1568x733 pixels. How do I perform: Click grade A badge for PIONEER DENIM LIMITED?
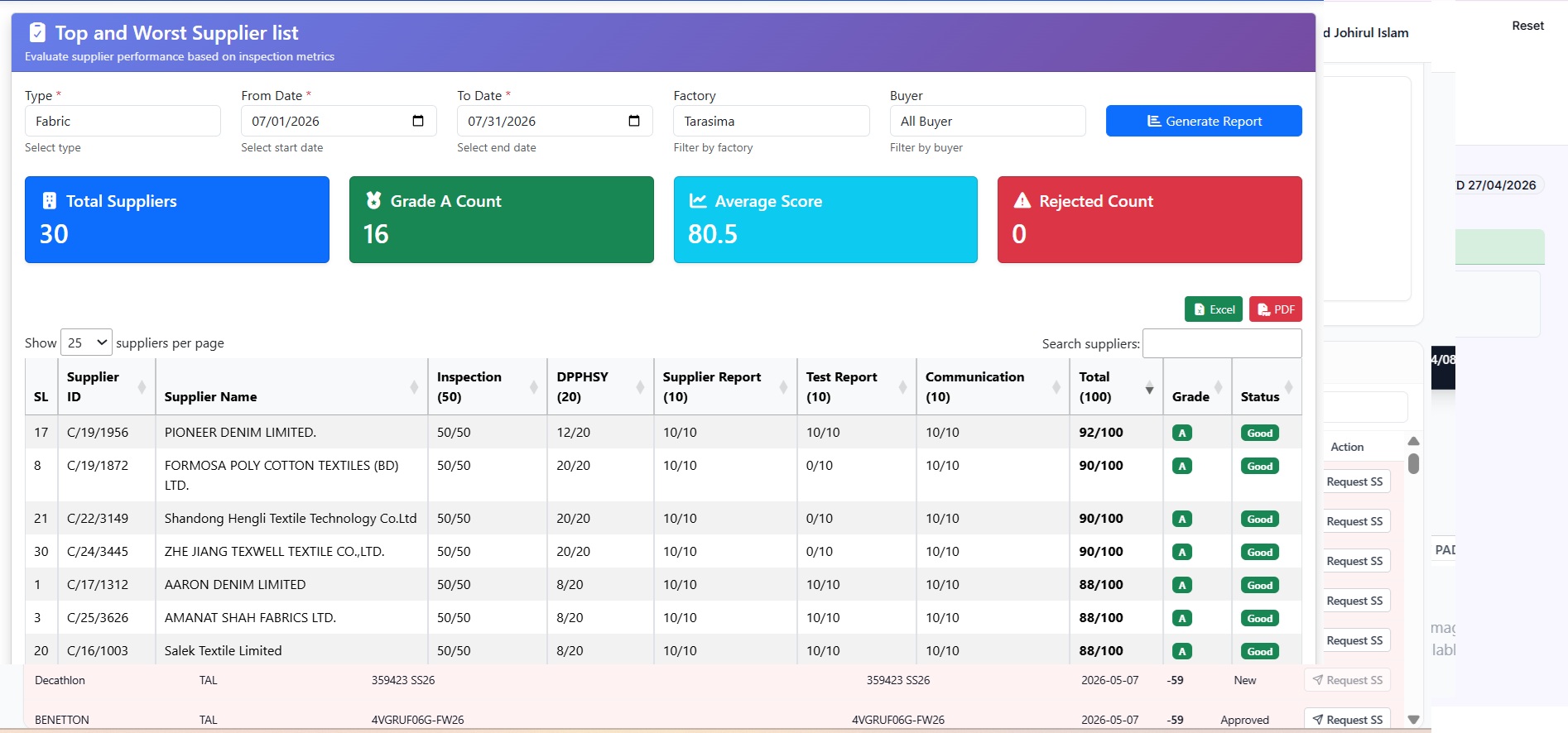point(1182,433)
